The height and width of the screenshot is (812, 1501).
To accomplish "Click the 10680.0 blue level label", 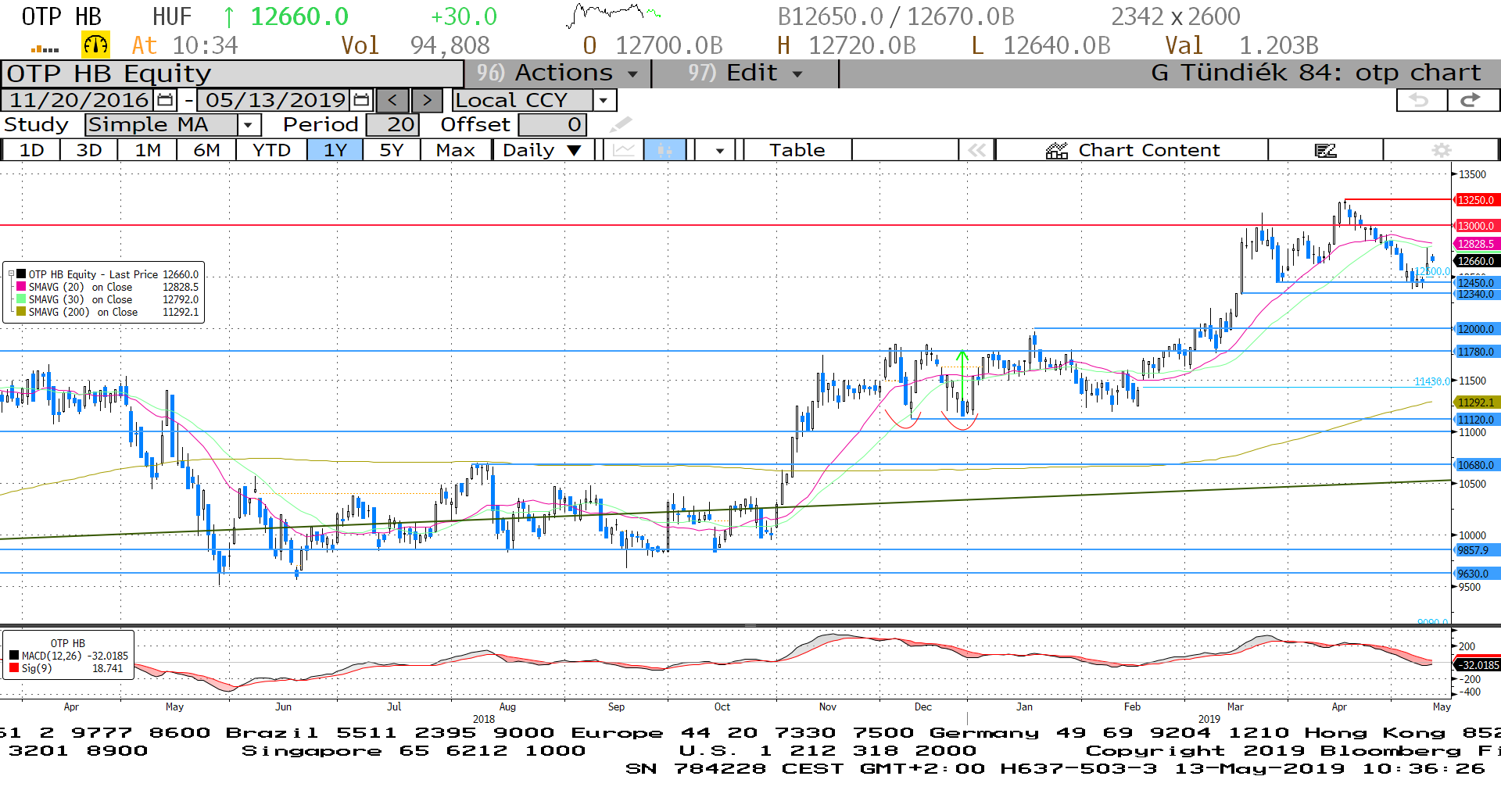I will click(x=1476, y=465).
